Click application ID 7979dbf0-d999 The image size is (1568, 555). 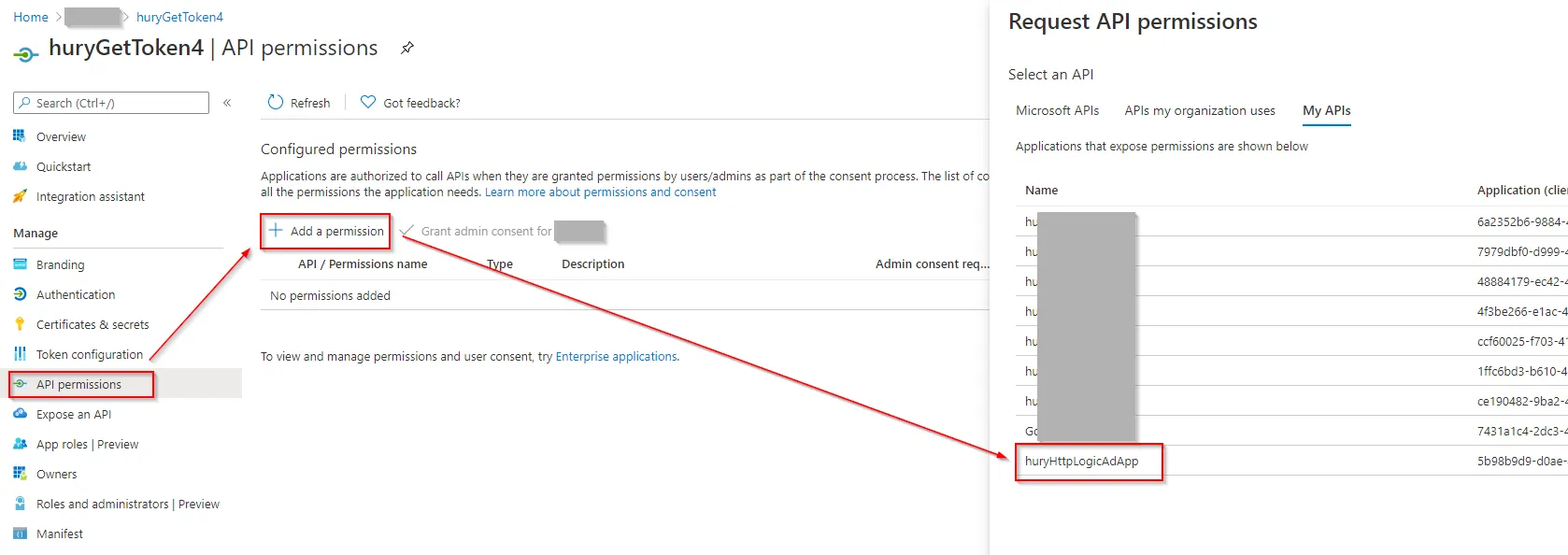click(1521, 251)
